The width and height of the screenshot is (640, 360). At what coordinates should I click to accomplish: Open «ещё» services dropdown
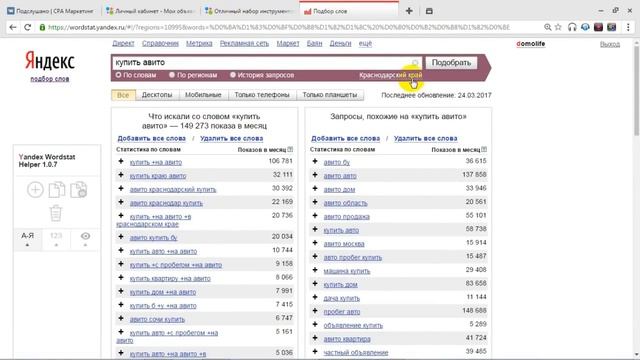pyautogui.click(x=365, y=43)
